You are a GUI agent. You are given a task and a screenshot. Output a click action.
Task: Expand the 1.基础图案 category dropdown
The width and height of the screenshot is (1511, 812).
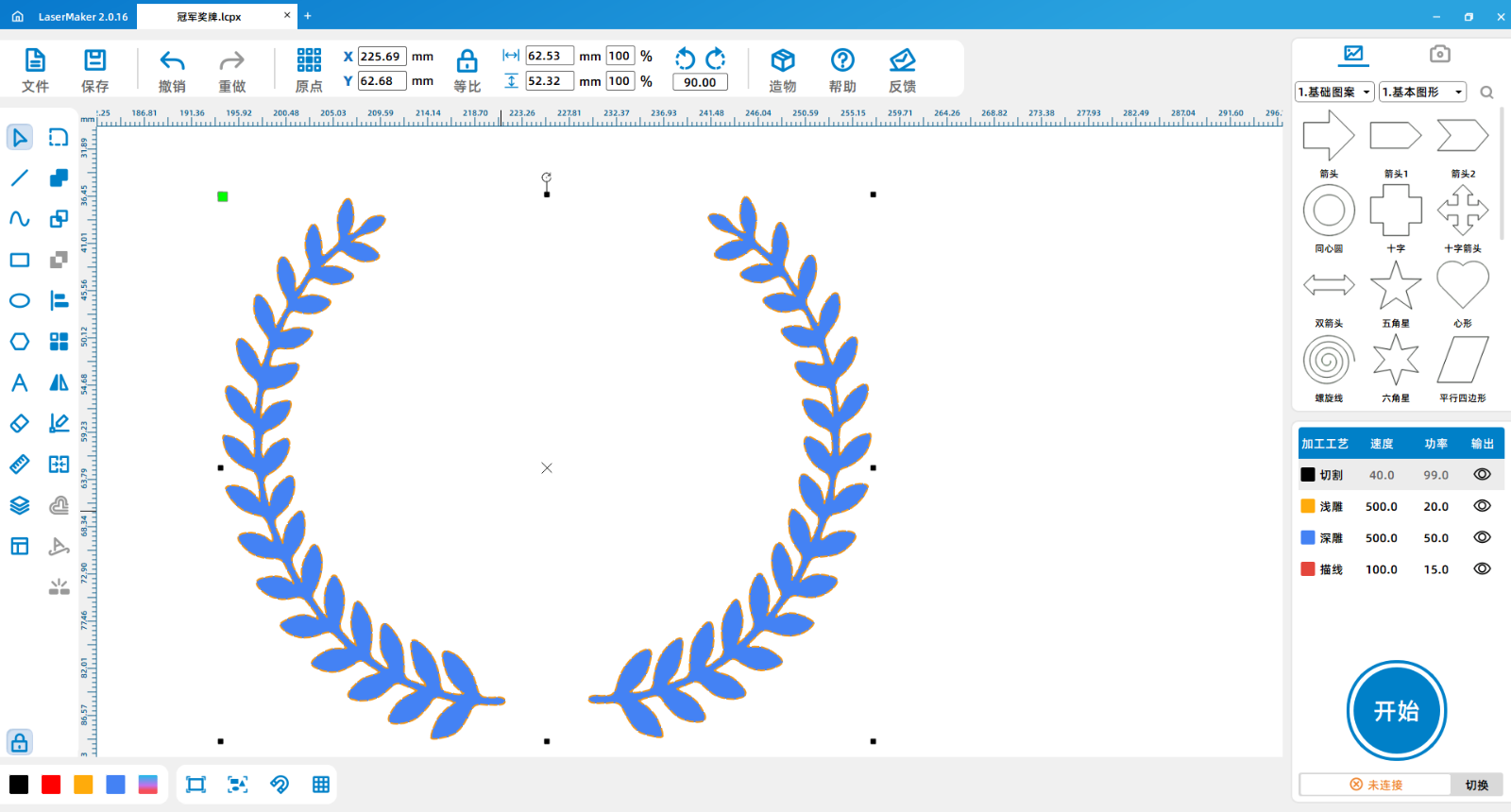pos(1334,92)
